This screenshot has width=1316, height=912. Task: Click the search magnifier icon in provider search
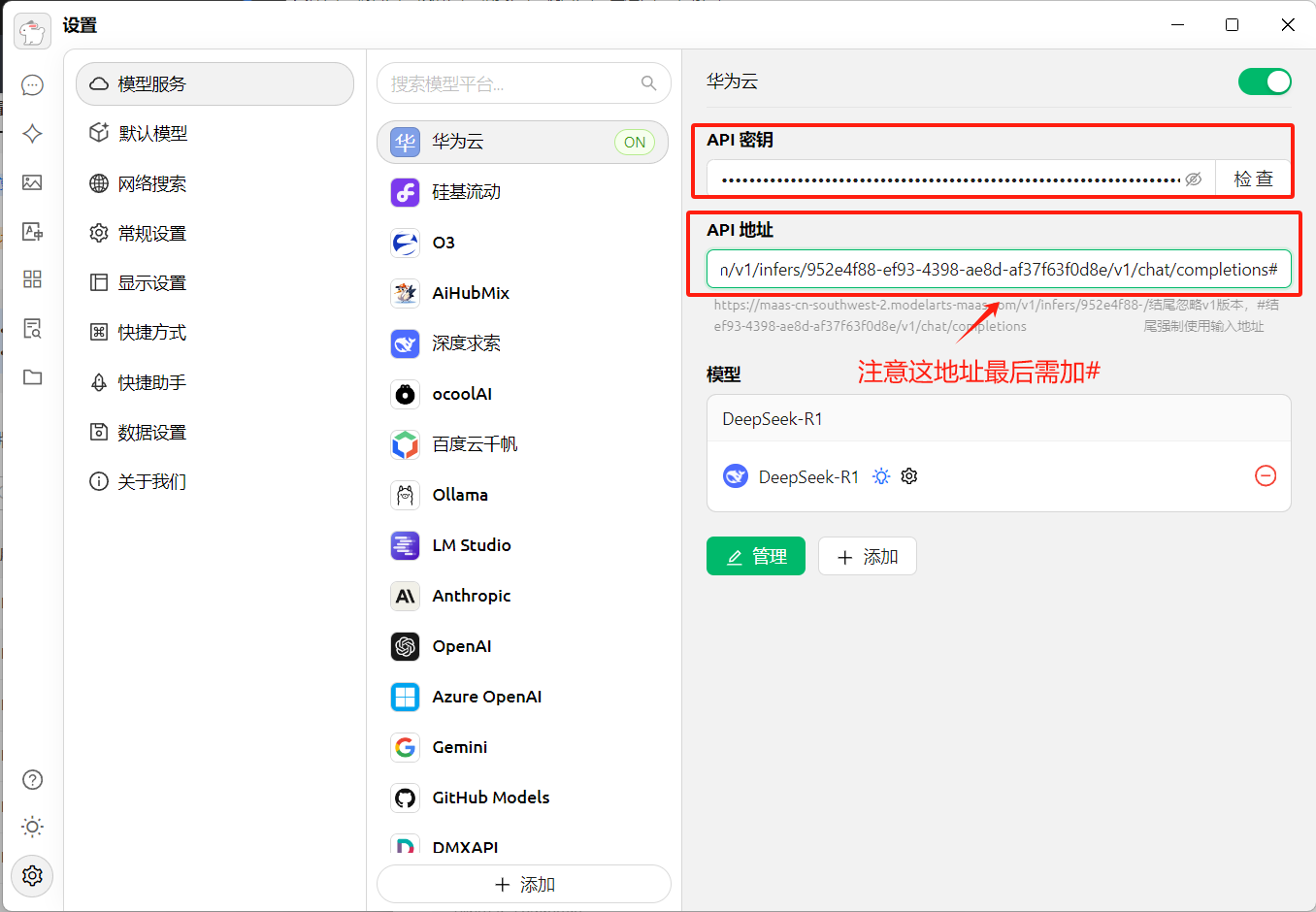[648, 83]
